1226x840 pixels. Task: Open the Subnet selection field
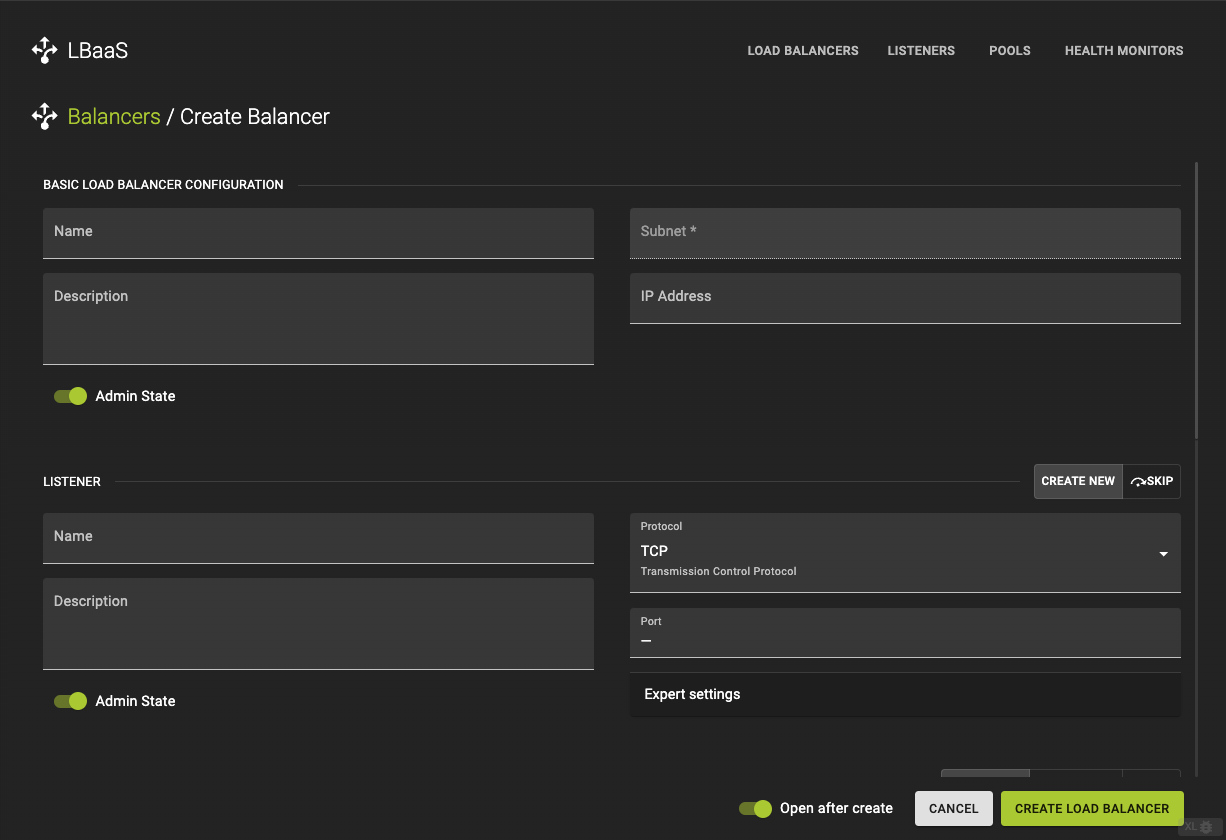tap(905, 233)
